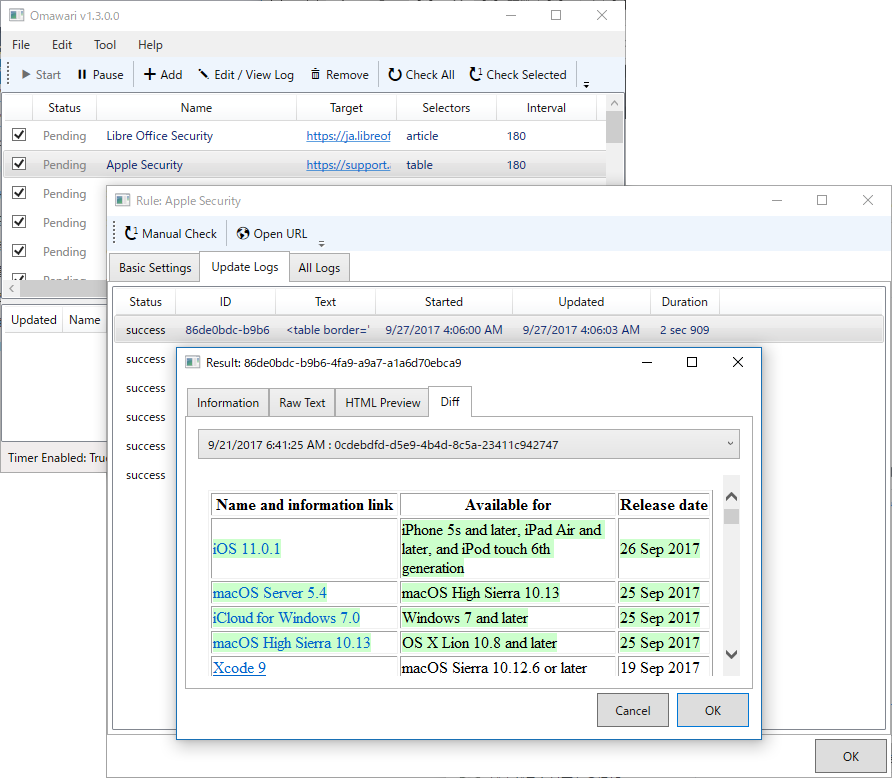Toggle the checkbox on the fifth Pending row
Image resolution: width=892 pixels, height=778 pixels.
point(19,251)
